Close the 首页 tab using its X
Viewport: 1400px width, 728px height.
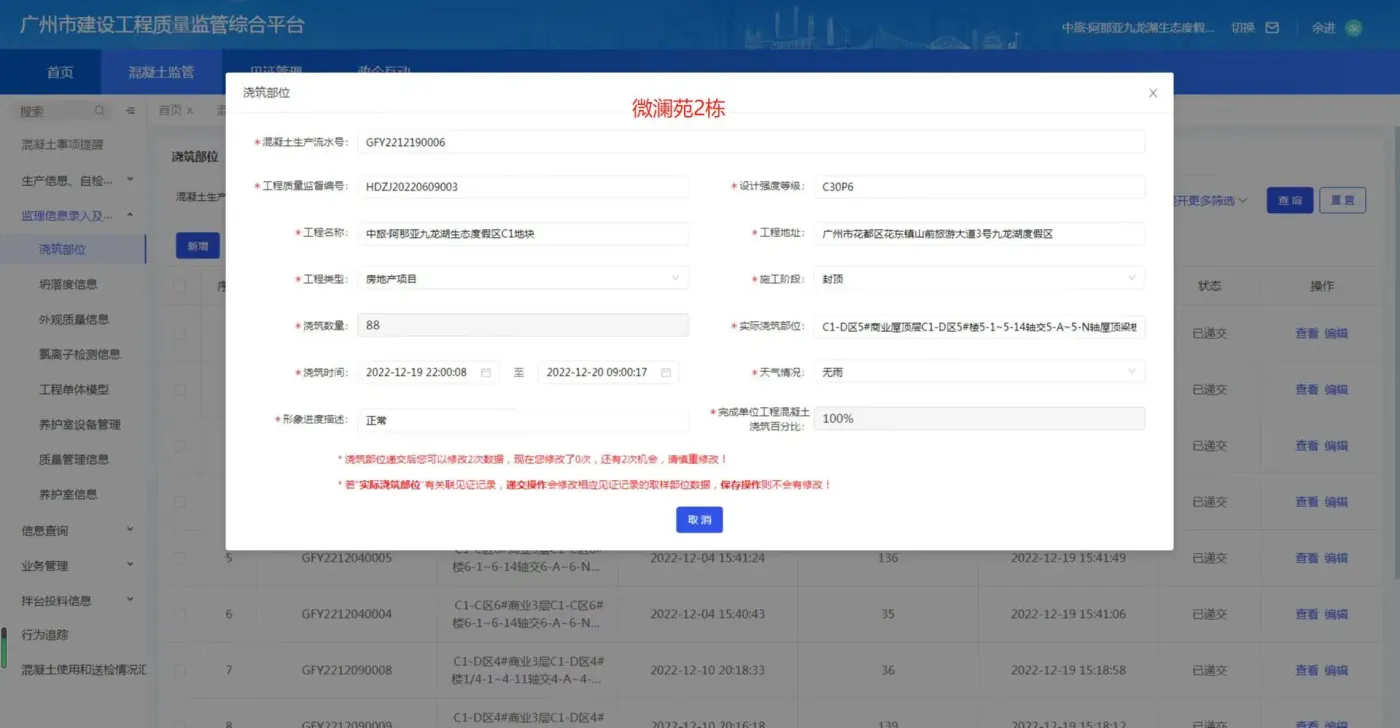point(189,111)
